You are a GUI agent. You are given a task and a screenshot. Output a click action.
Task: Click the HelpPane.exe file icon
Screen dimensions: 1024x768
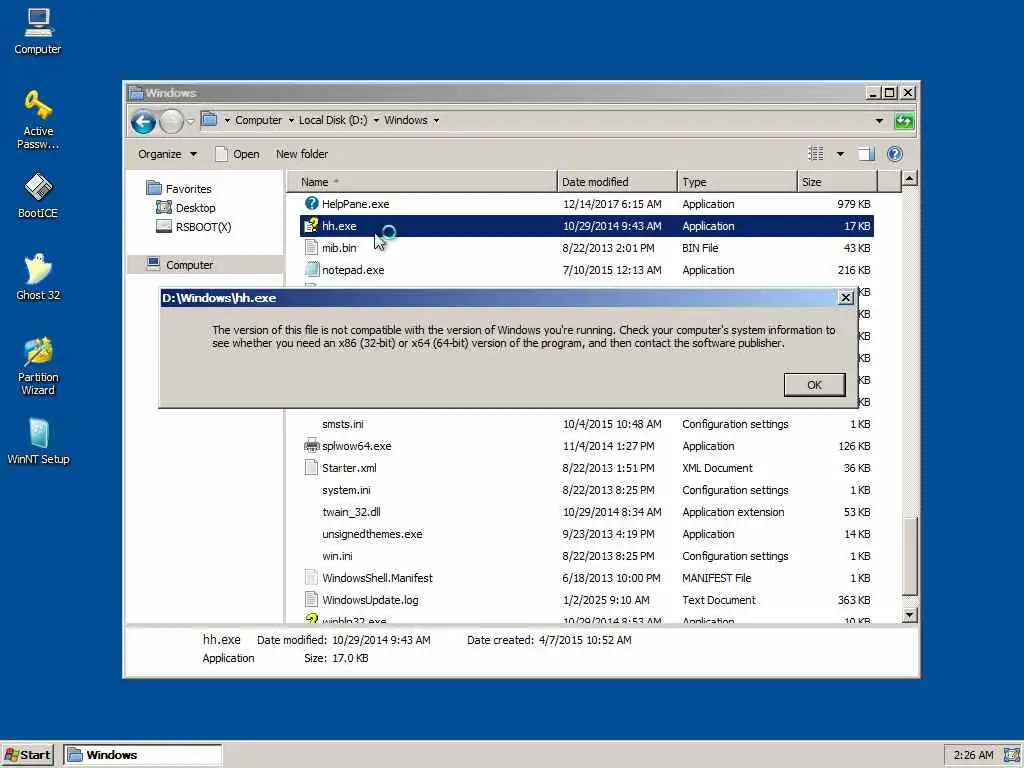click(x=312, y=204)
